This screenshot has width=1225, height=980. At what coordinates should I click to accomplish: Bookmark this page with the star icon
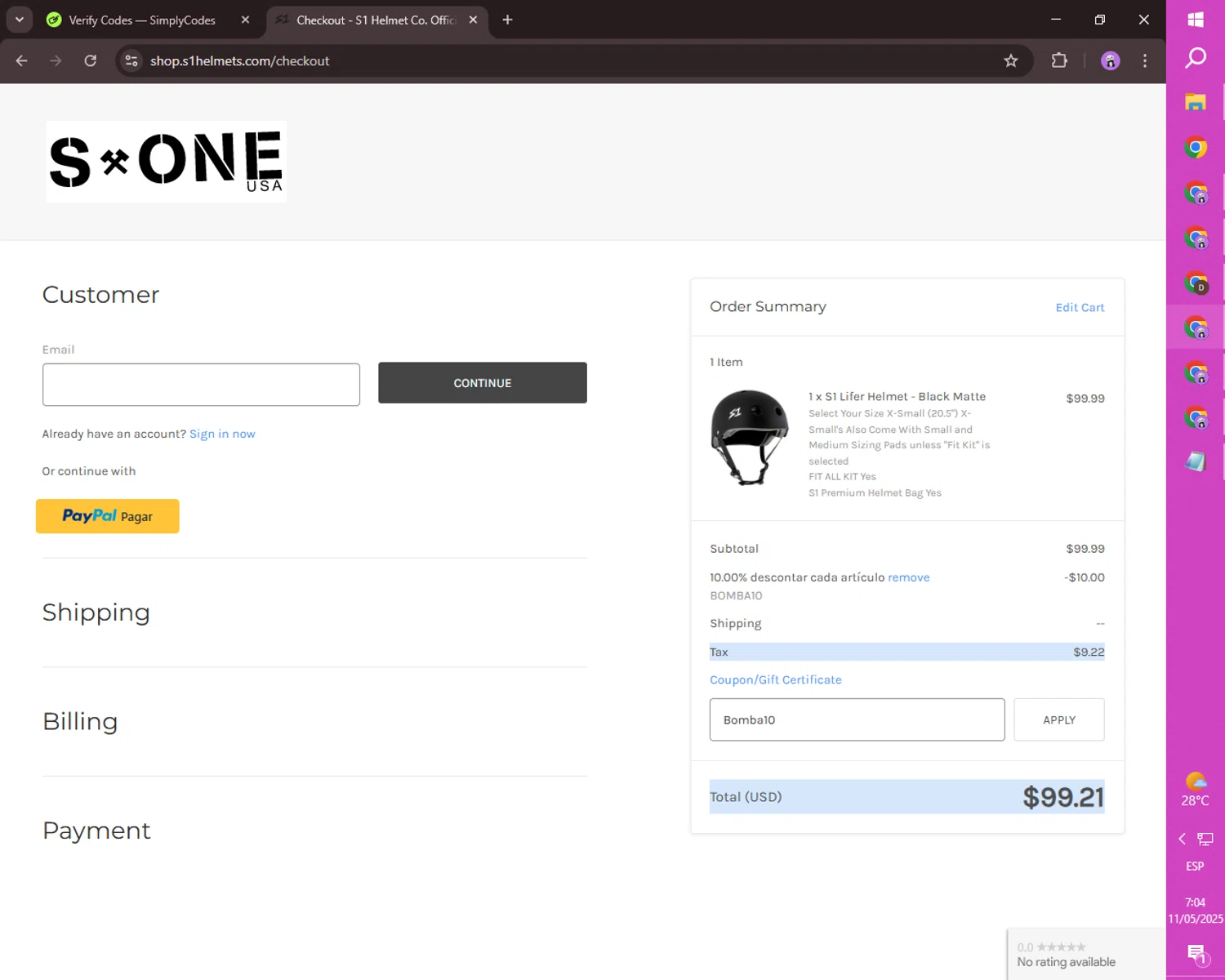1011,60
